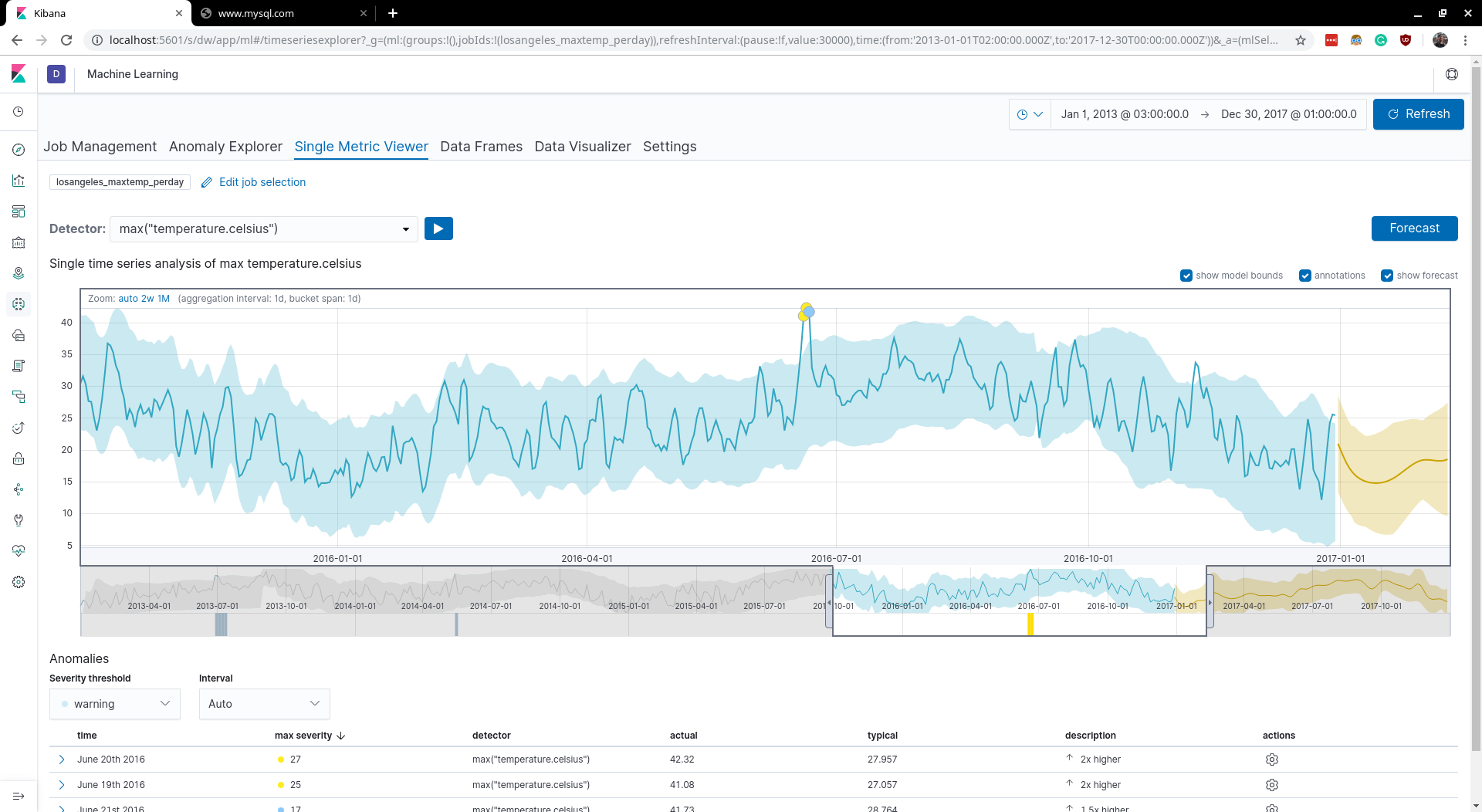The width and height of the screenshot is (1482, 812).
Task: Switch to Anomaly Explorer tab
Action: (x=225, y=147)
